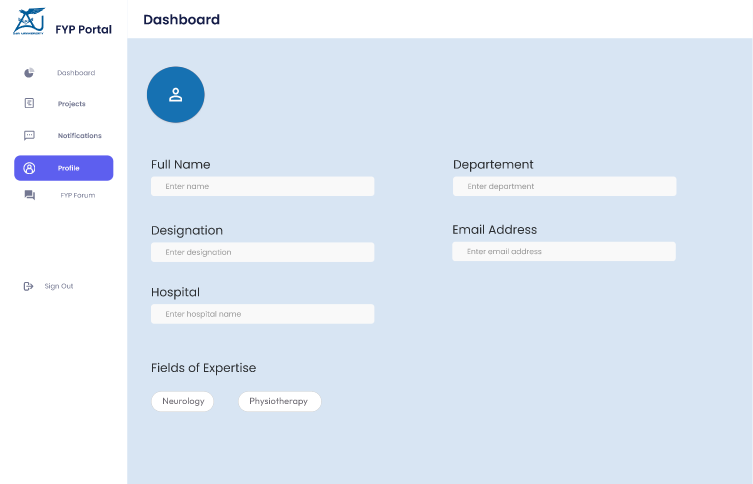The height and width of the screenshot is (484, 753).
Task: Click the Projects document icon
Action: pos(30,104)
